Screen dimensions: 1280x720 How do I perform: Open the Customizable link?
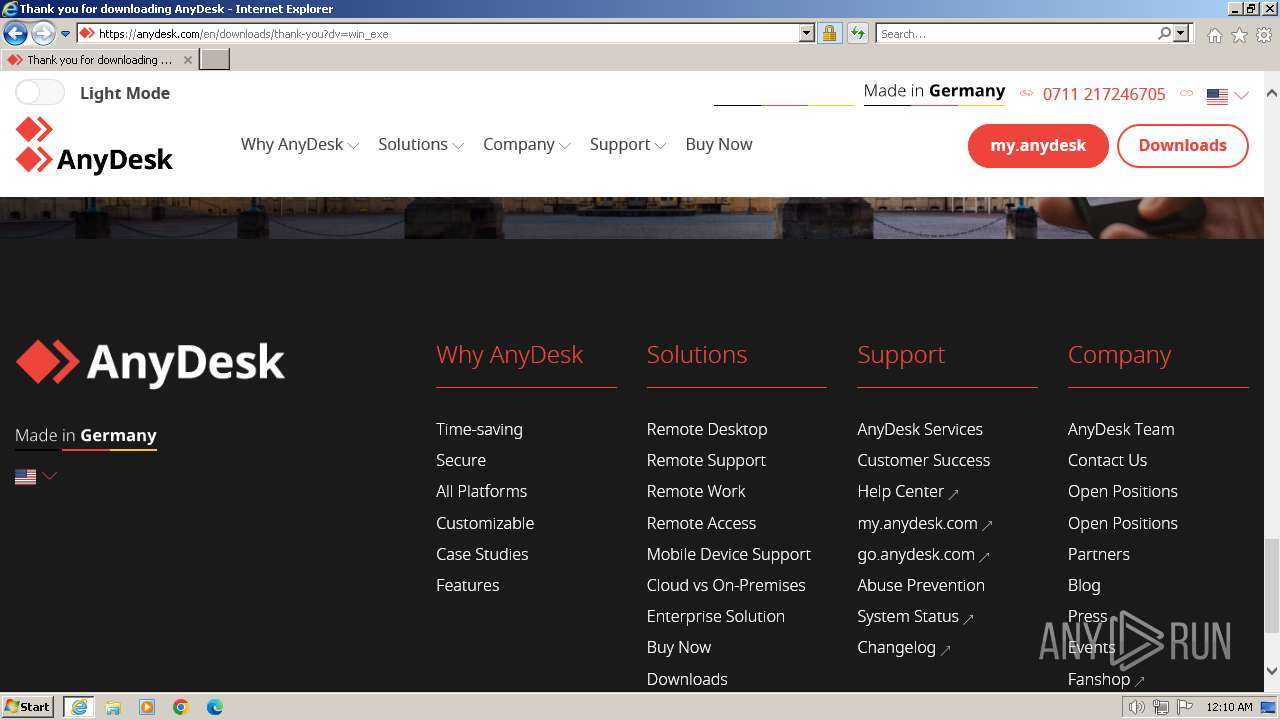coord(485,524)
